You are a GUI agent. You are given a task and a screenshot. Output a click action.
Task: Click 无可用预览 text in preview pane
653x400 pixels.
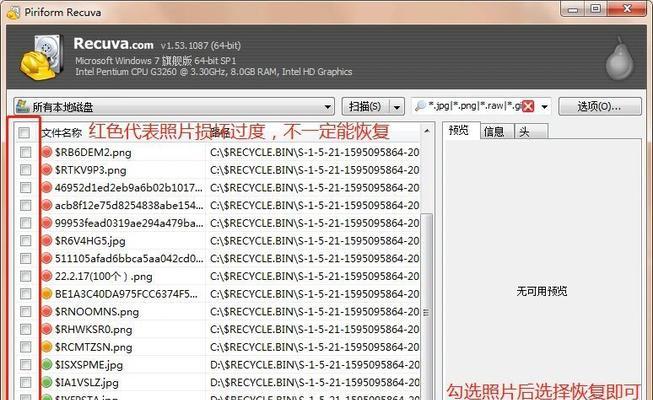tap(541, 291)
